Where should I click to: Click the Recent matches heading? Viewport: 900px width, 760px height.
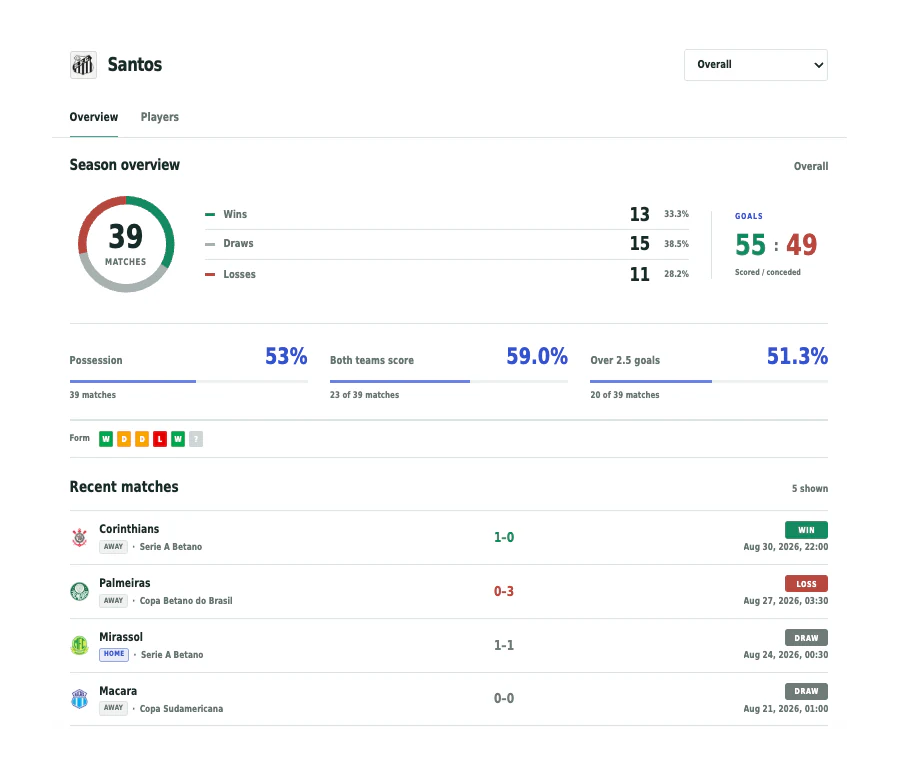point(124,487)
